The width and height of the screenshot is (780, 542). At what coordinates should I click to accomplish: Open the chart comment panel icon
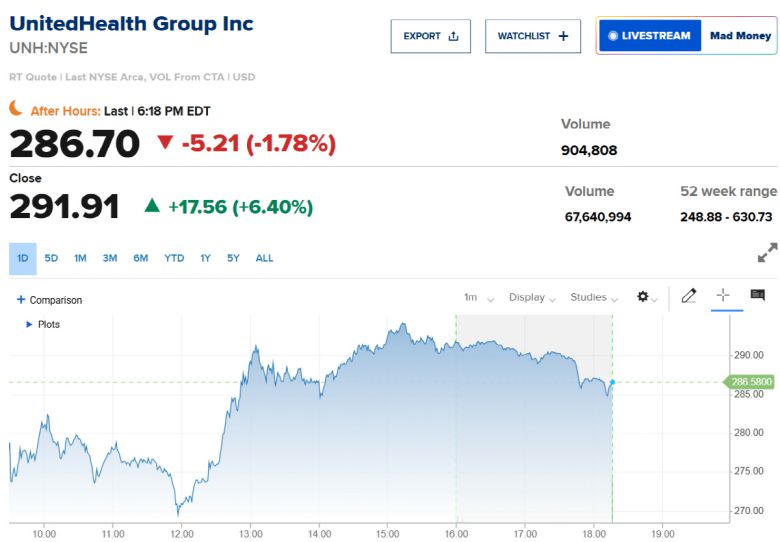pos(757,296)
